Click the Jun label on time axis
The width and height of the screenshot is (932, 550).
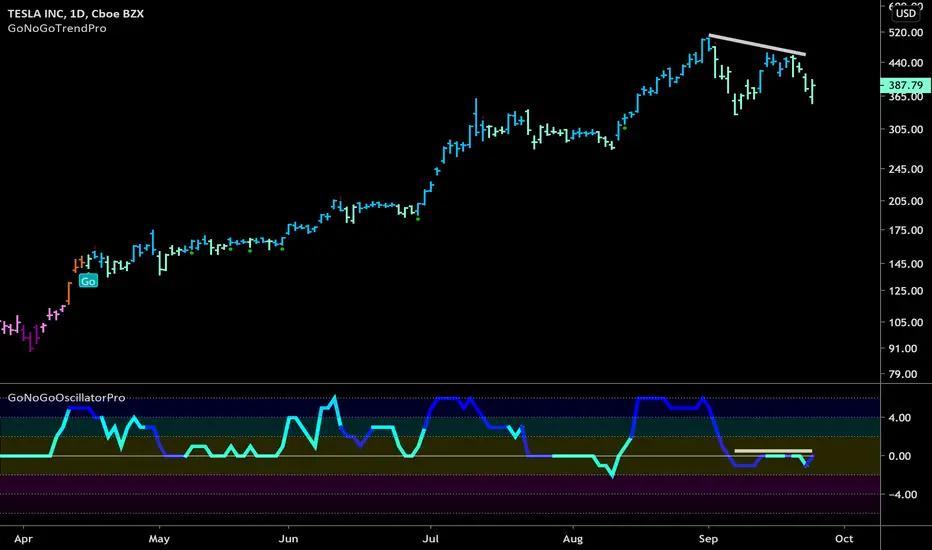(x=288, y=539)
